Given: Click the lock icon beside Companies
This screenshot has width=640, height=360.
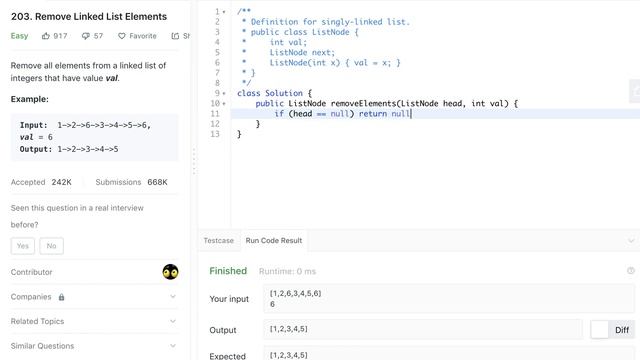Looking at the screenshot, I should (61, 297).
